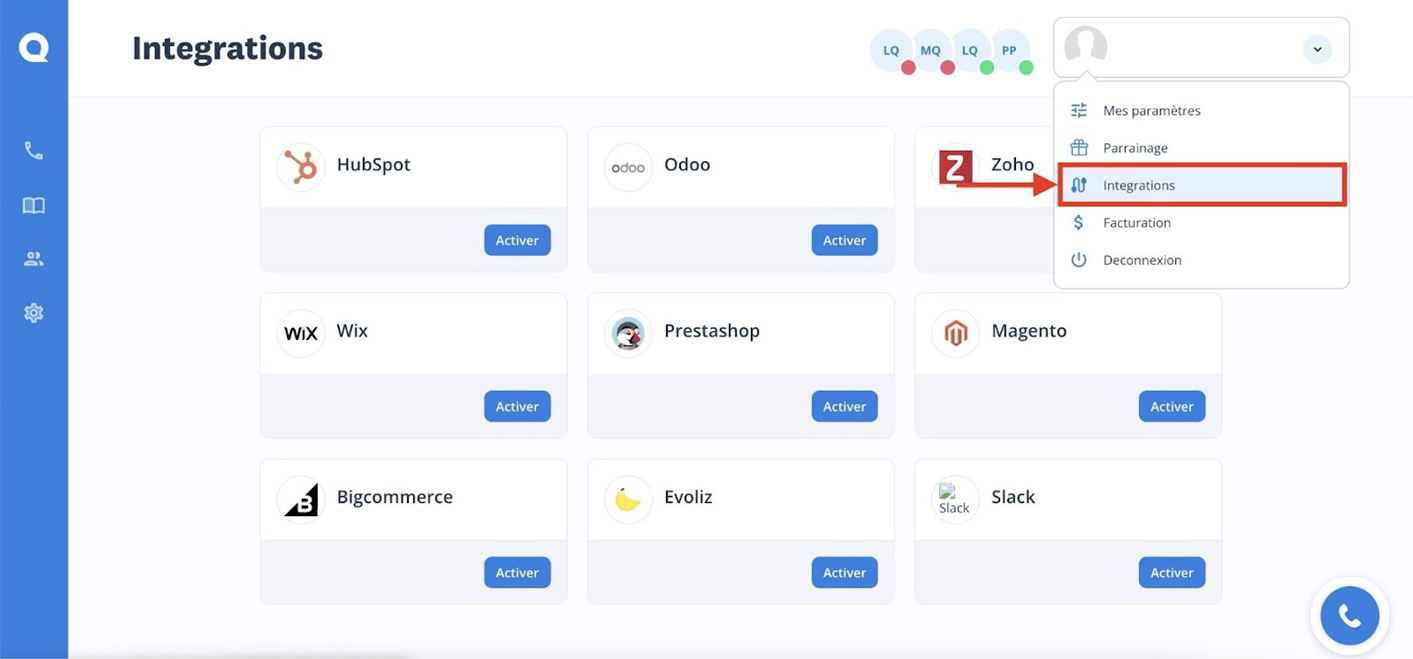
Task: Click the power icon beside Deconnexion
Action: tap(1079, 259)
